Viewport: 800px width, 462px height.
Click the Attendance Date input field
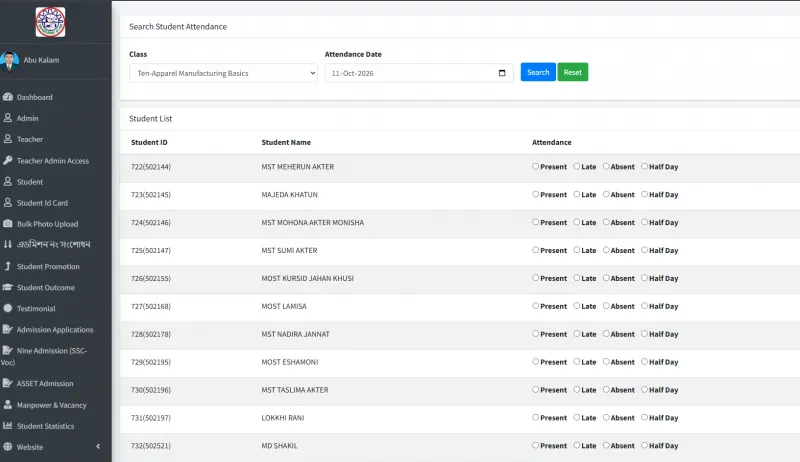tap(419, 73)
